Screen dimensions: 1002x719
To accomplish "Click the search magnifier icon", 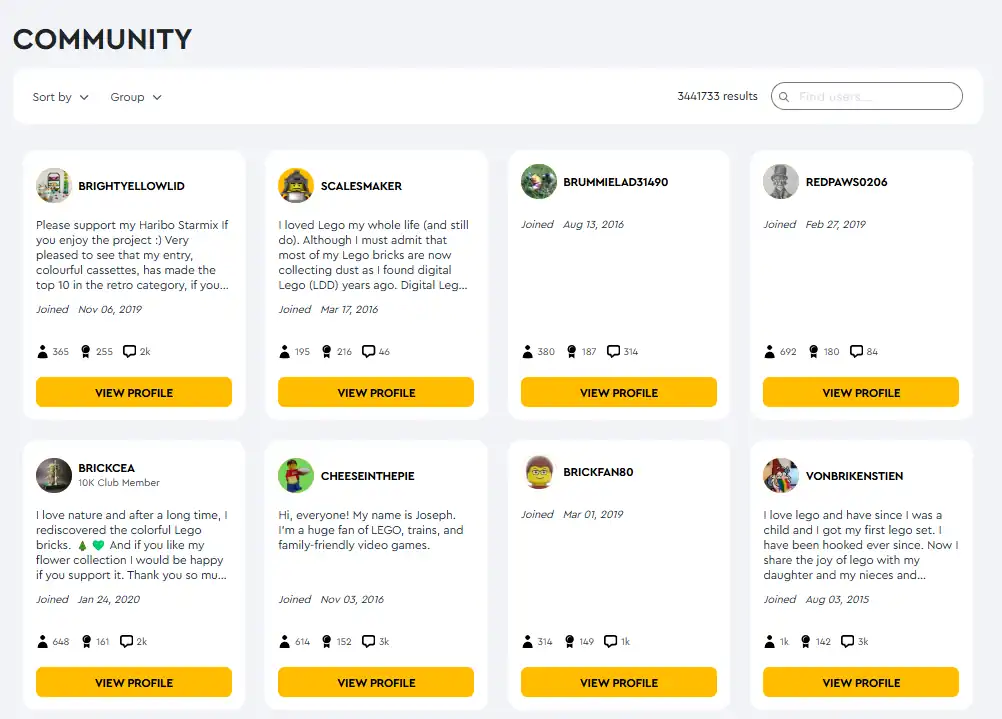I will click(x=784, y=97).
